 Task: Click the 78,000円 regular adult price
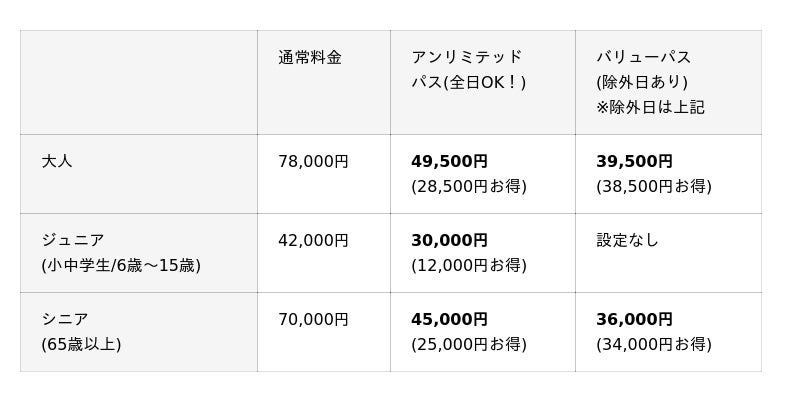pos(313,161)
